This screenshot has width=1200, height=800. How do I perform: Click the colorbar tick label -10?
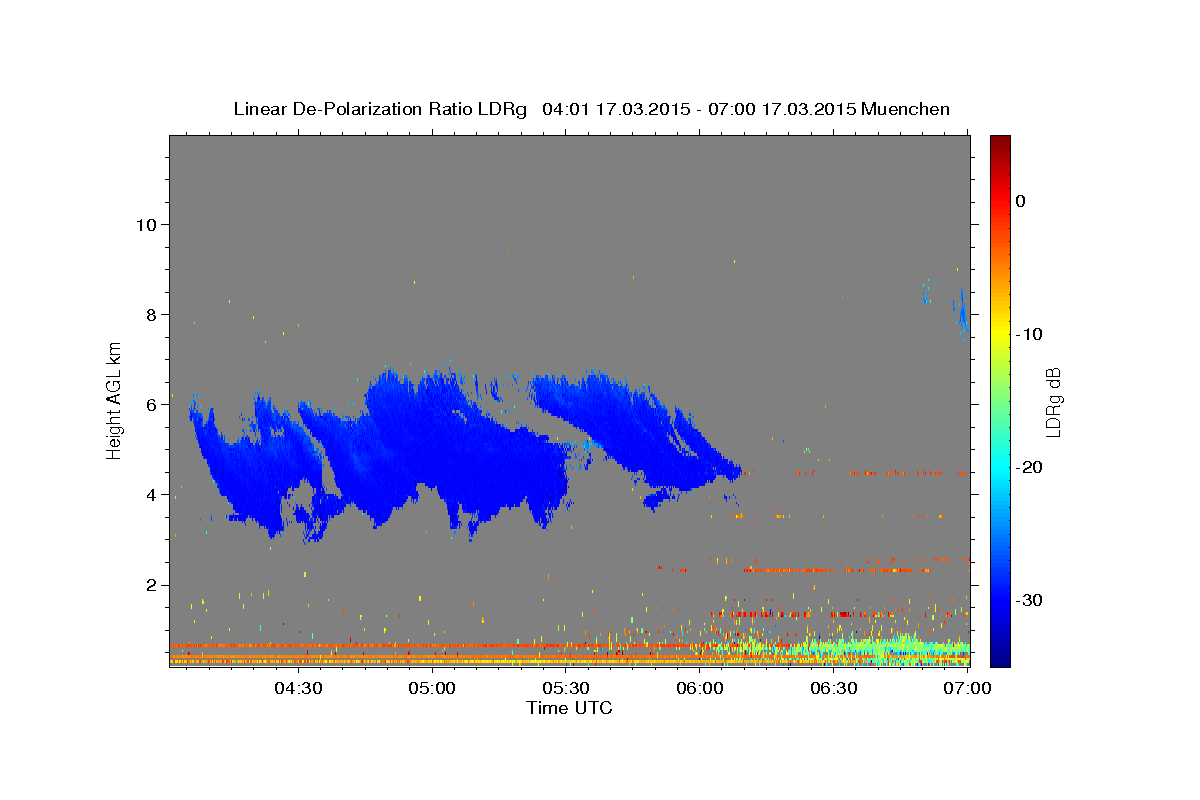1029,334
